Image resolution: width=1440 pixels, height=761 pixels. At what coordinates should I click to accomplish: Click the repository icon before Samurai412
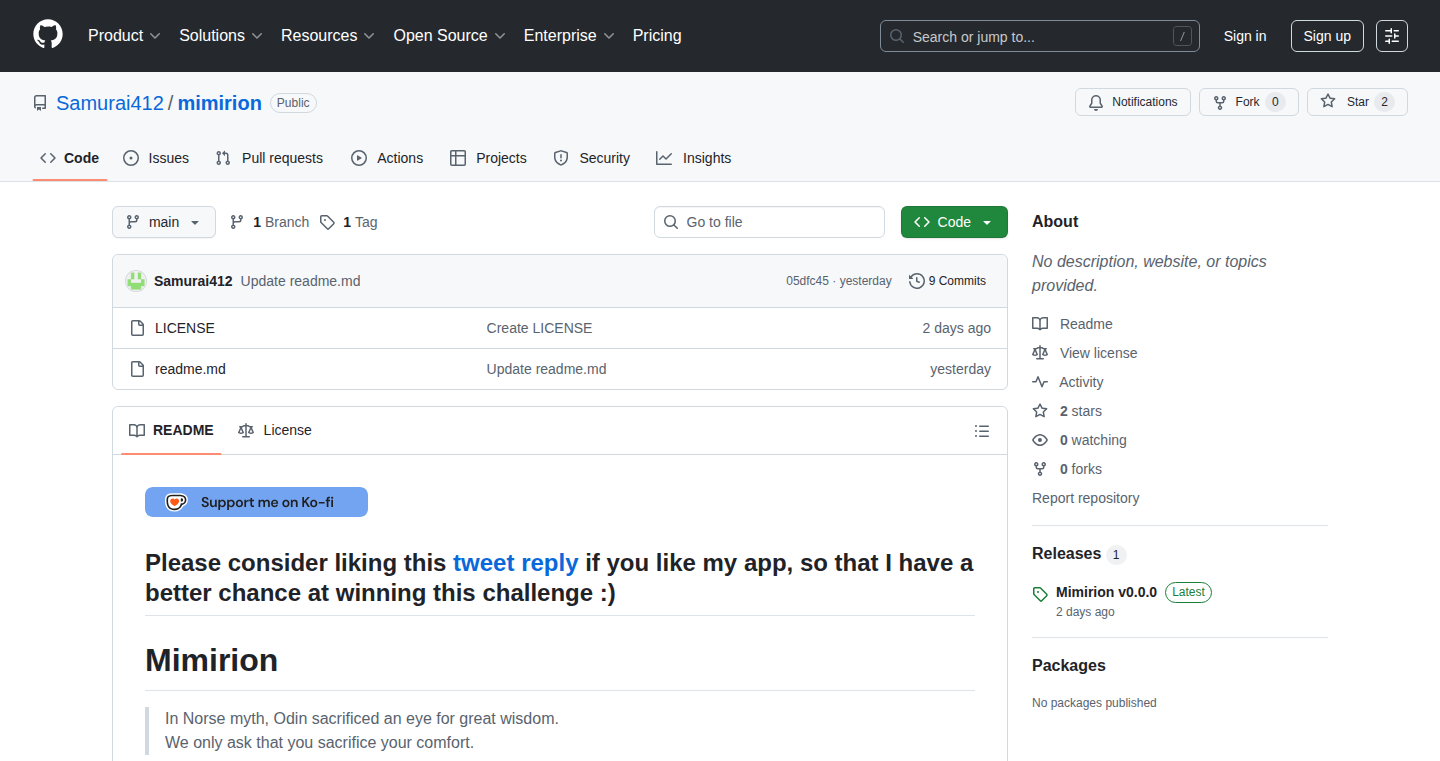(40, 103)
